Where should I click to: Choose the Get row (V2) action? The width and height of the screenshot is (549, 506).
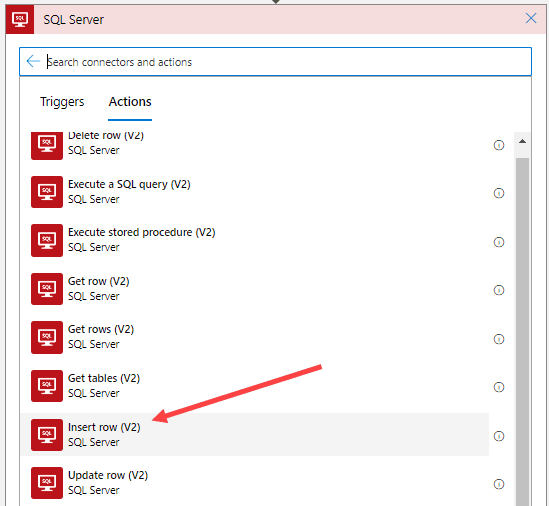coord(98,281)
